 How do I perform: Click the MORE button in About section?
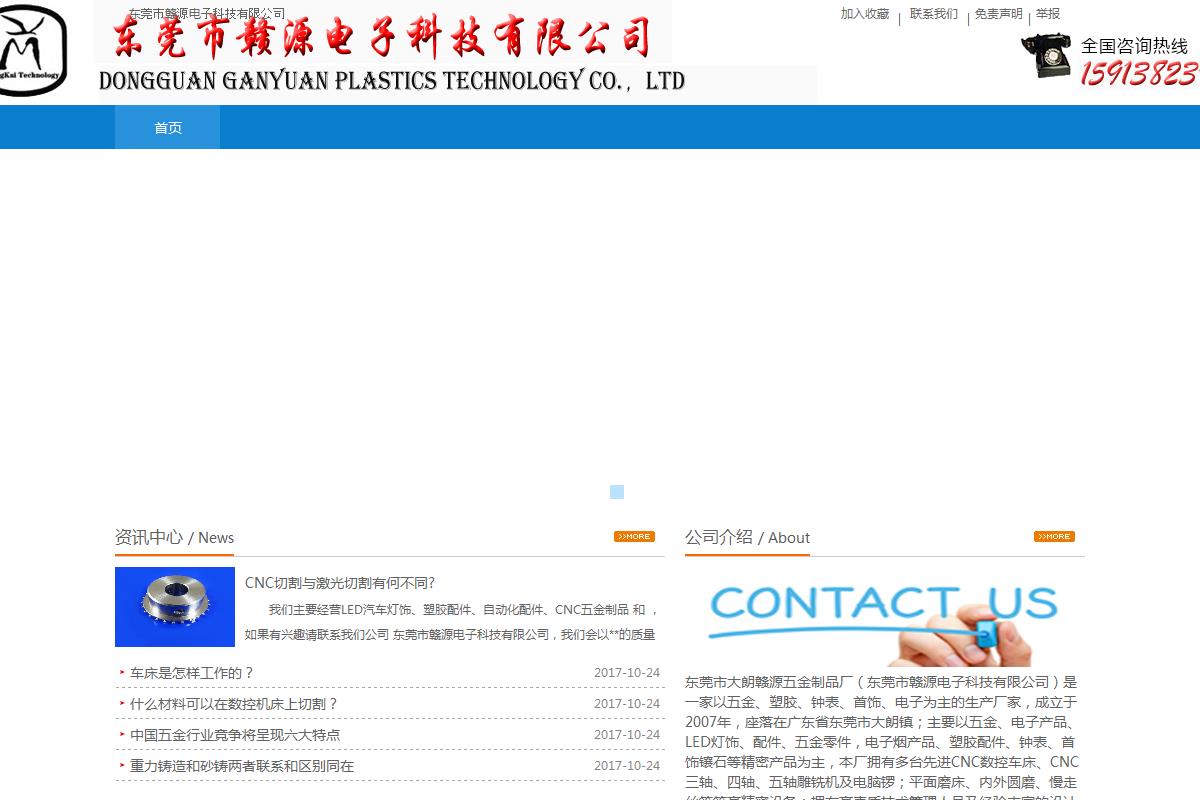pos(1054,537)
